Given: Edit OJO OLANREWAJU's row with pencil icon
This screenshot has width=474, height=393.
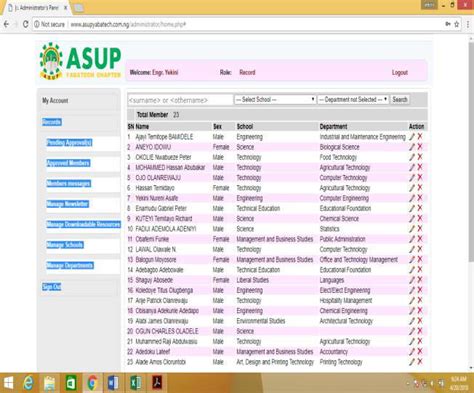Looking at the screenshot, I should 412,178.
